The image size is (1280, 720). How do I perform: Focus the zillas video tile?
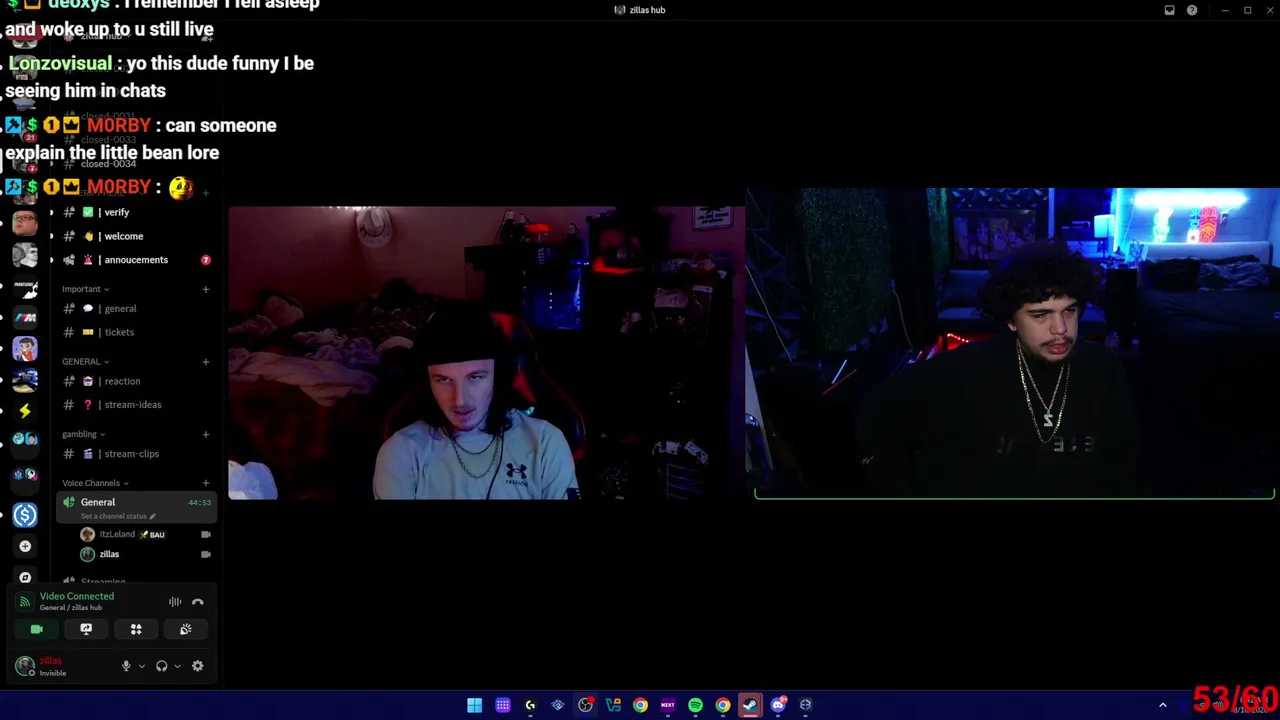(1013, 343)
